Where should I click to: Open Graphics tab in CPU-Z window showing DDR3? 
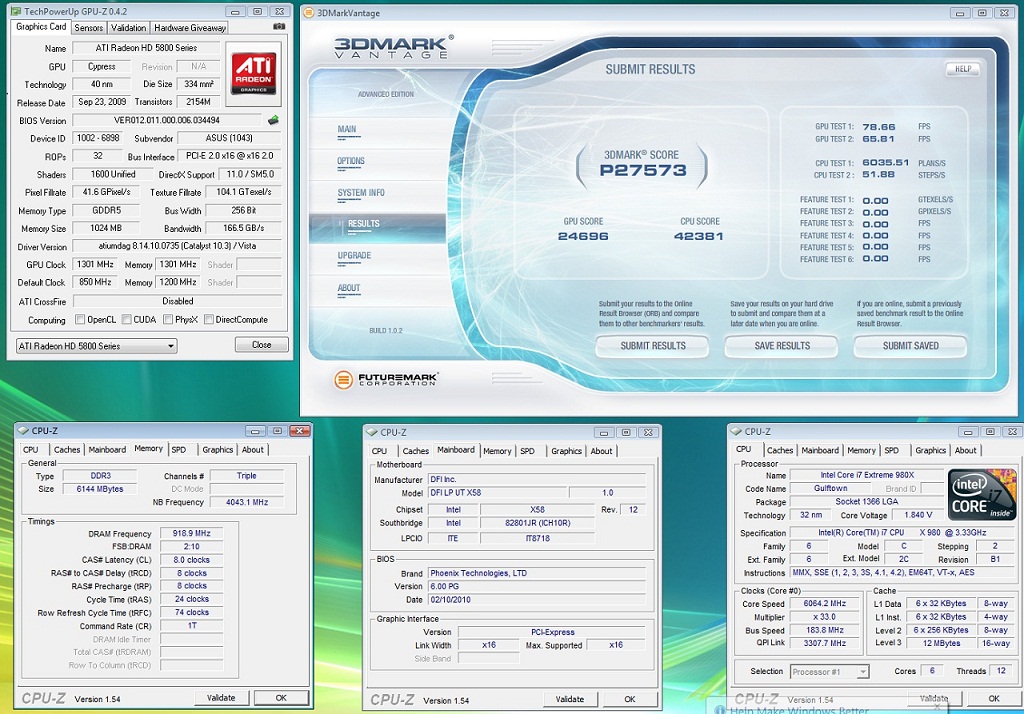pos(217,449)
